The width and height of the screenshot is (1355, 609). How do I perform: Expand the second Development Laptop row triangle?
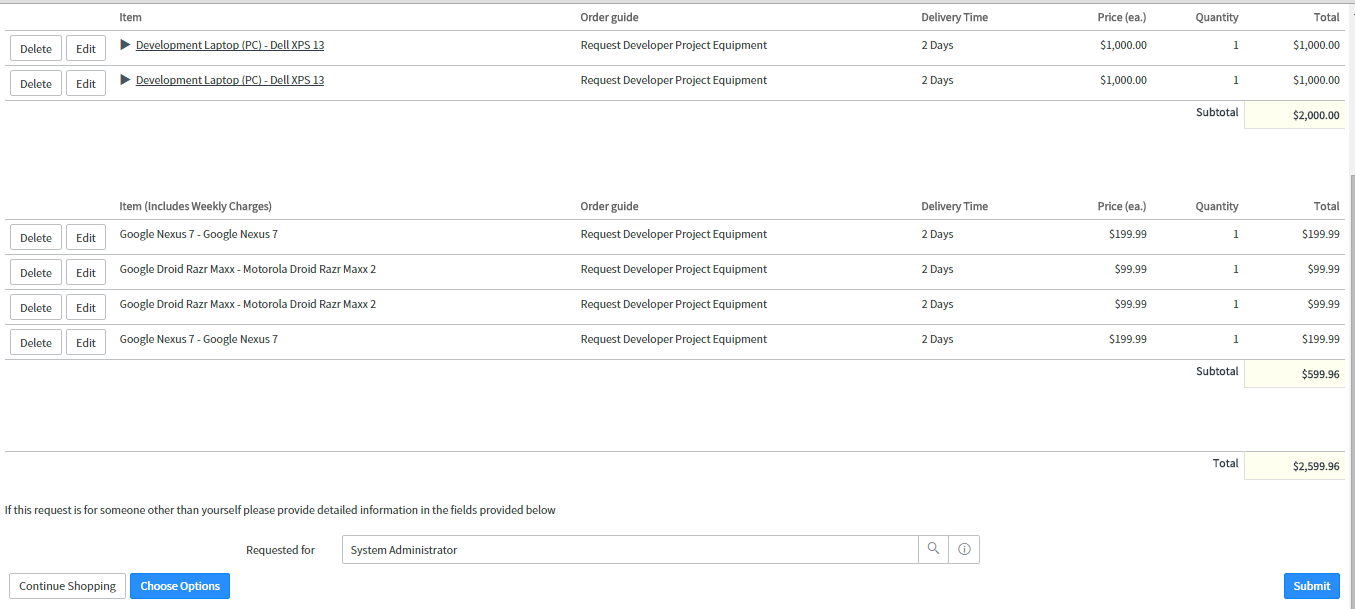(x=125, y=80)
